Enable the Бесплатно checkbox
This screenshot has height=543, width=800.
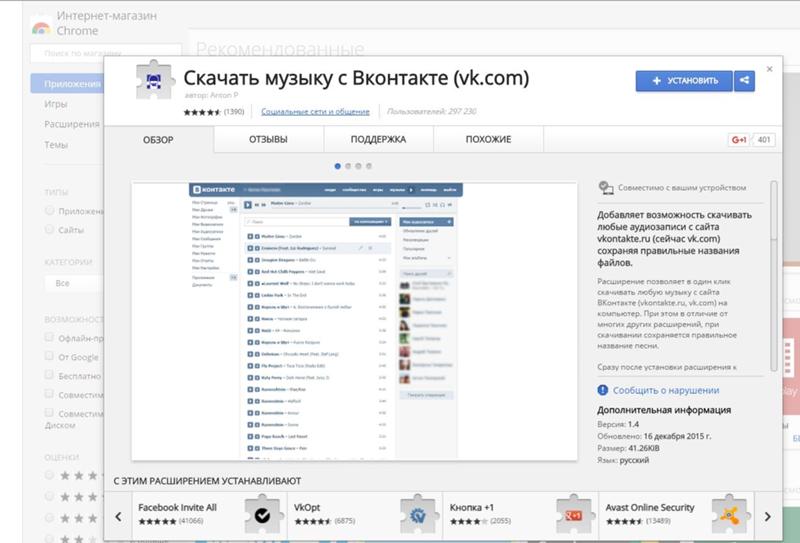49,375
